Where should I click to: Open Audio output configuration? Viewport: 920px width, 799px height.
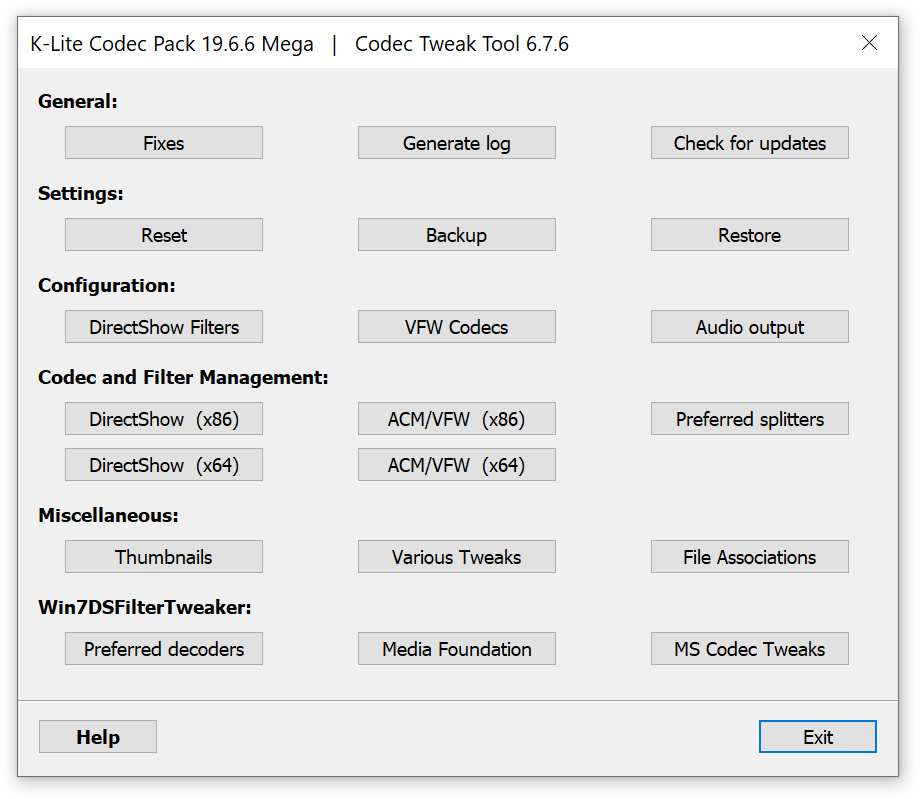pos(749,326)
